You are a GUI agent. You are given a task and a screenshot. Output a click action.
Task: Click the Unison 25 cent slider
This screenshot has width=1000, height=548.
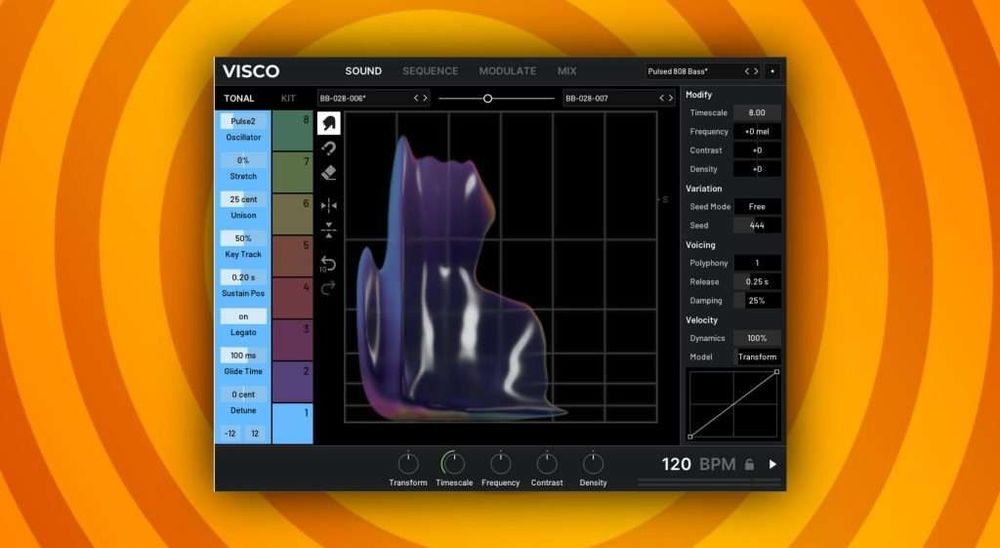tap(243, 199)
